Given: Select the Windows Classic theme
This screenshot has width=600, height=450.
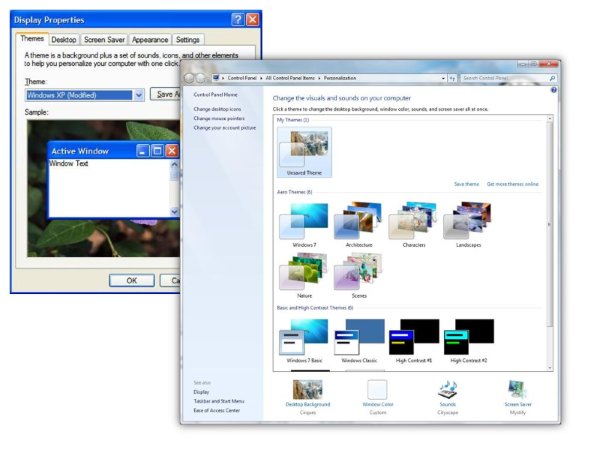Looking at the screenshot, I should (359, 337).
